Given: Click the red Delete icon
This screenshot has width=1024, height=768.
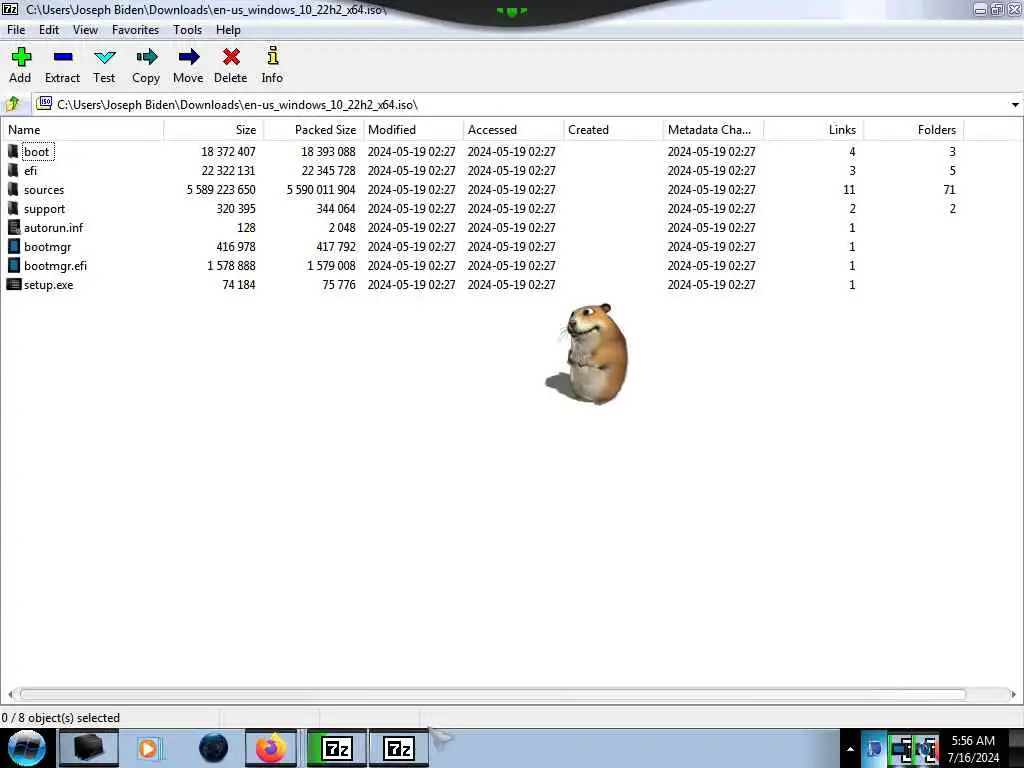Looking at the screenshot, I should click(231, 57).
